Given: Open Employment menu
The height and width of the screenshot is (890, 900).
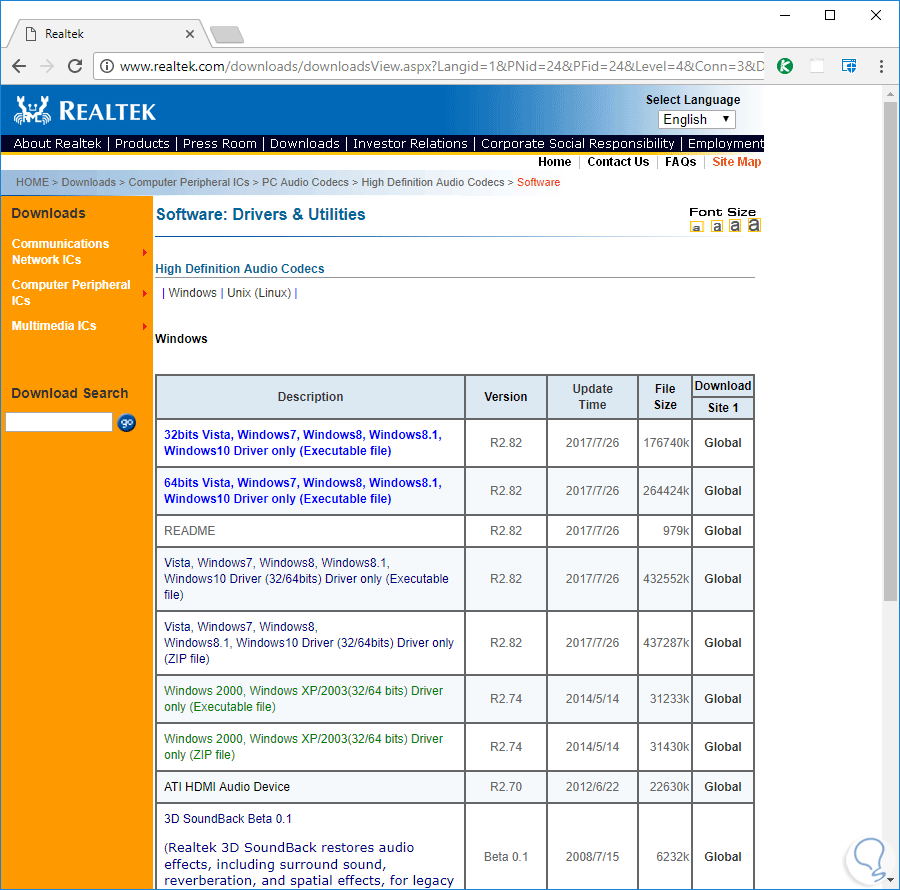Looking at the screenshot, I should 726,143.
